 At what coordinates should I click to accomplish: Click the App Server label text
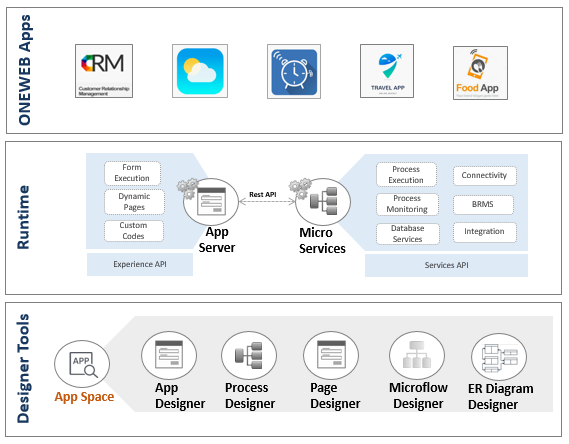(x=217, y=240)
